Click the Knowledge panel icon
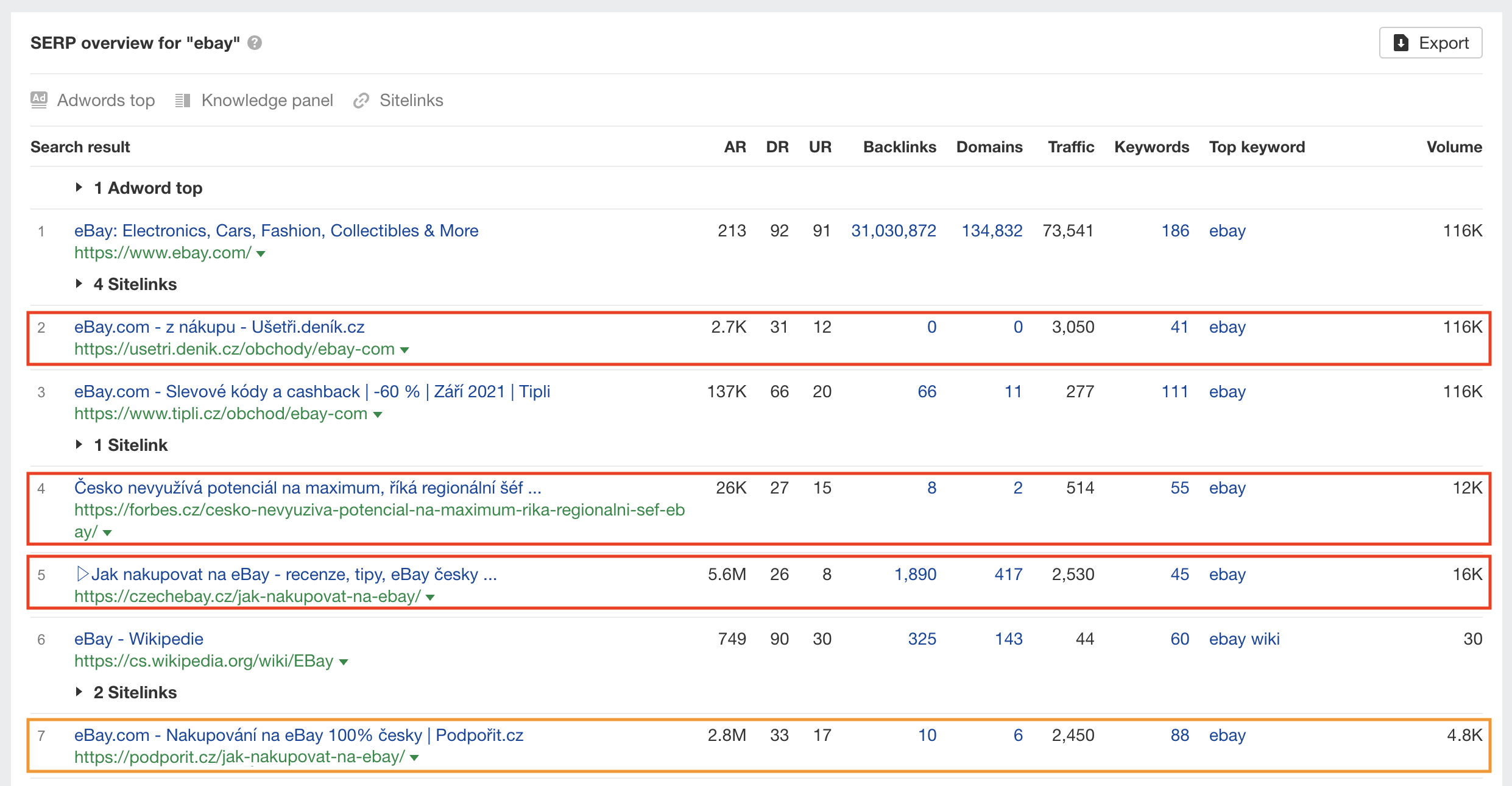 [183, 100]
